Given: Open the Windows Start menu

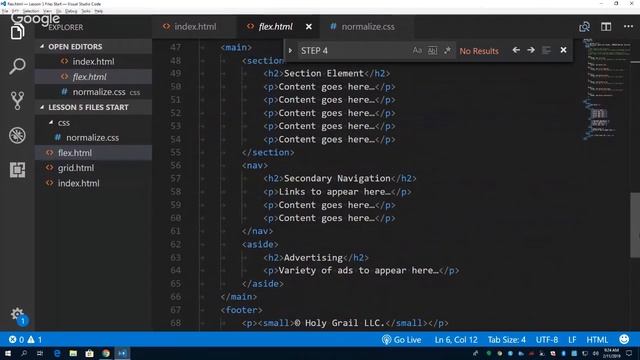Looking at the screenshot, I should pos(7,353).
